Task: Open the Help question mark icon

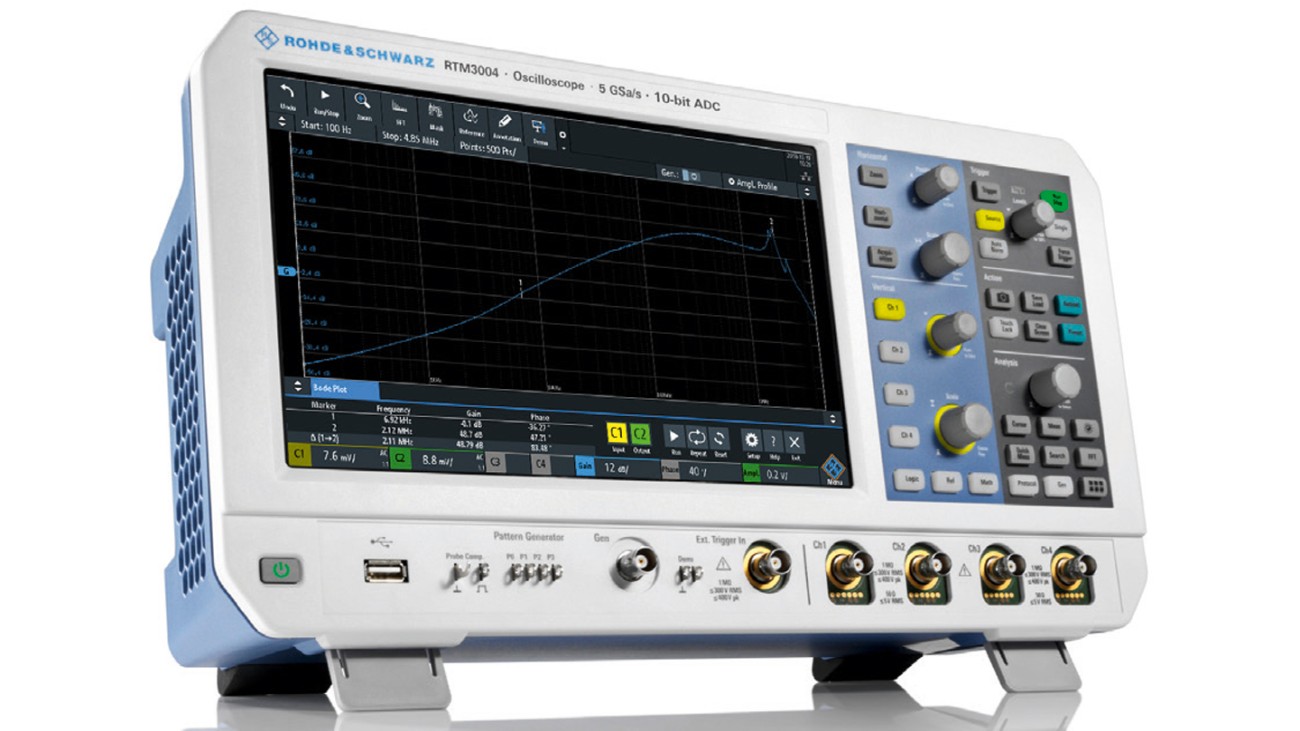Action: pyautogui.click(x=774, y=442)
